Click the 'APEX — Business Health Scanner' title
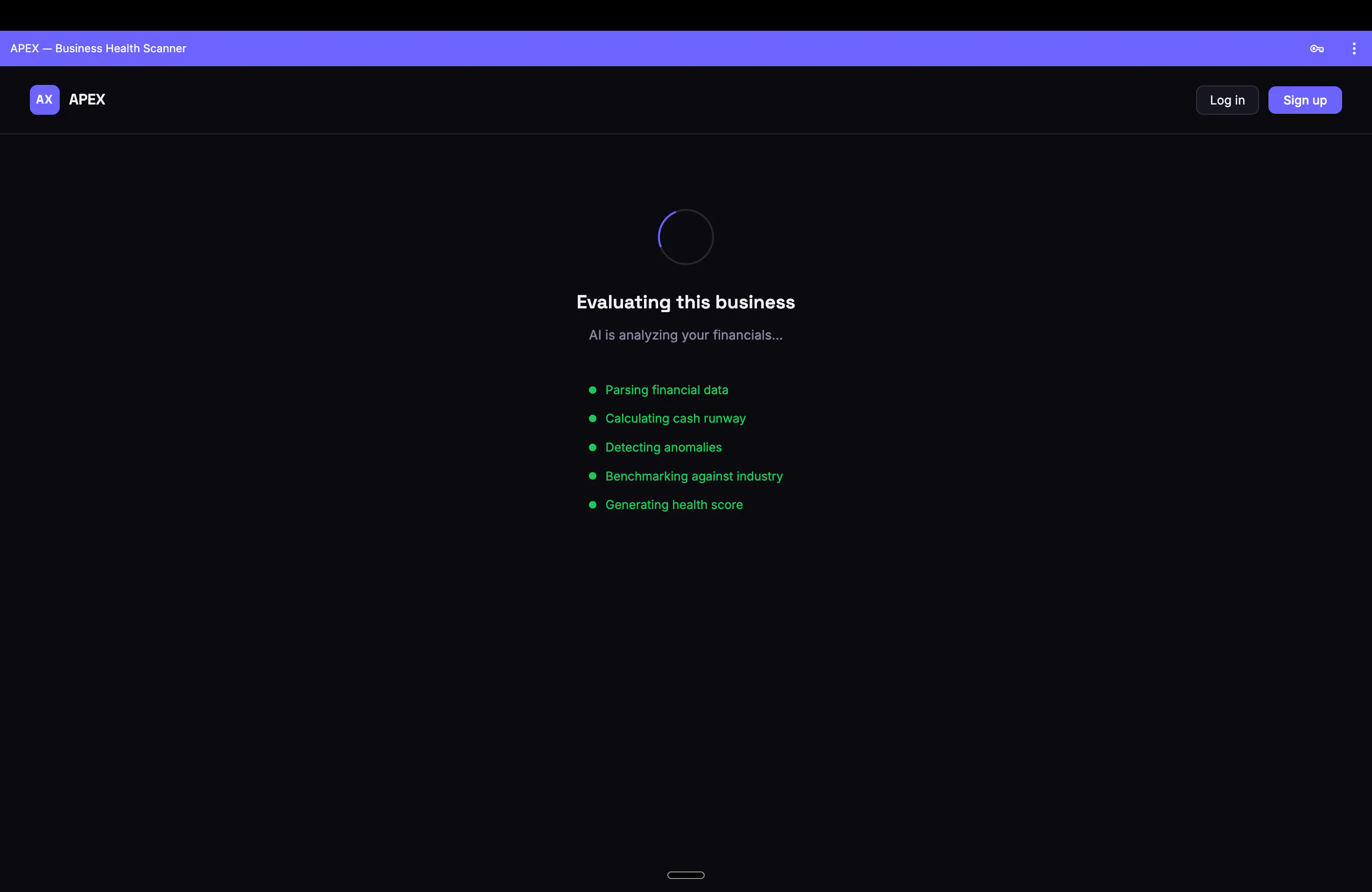The width and height of the screenshot is (1372, 892). pos(98,49)
